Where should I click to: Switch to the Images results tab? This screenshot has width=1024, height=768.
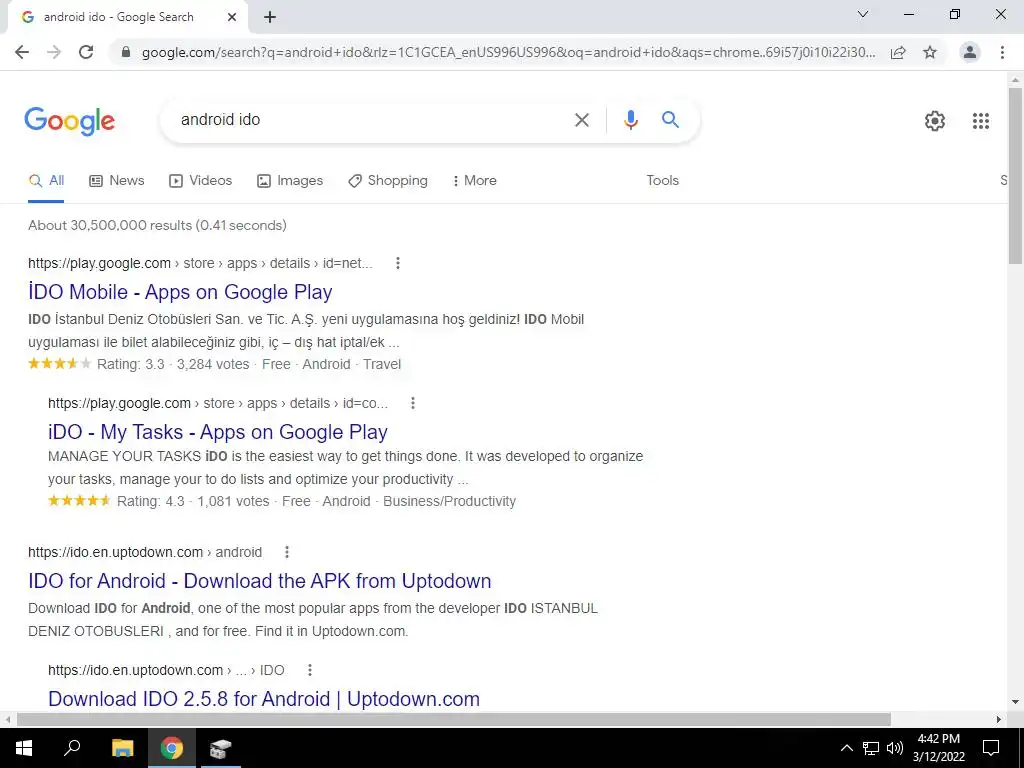pos(290,181)
